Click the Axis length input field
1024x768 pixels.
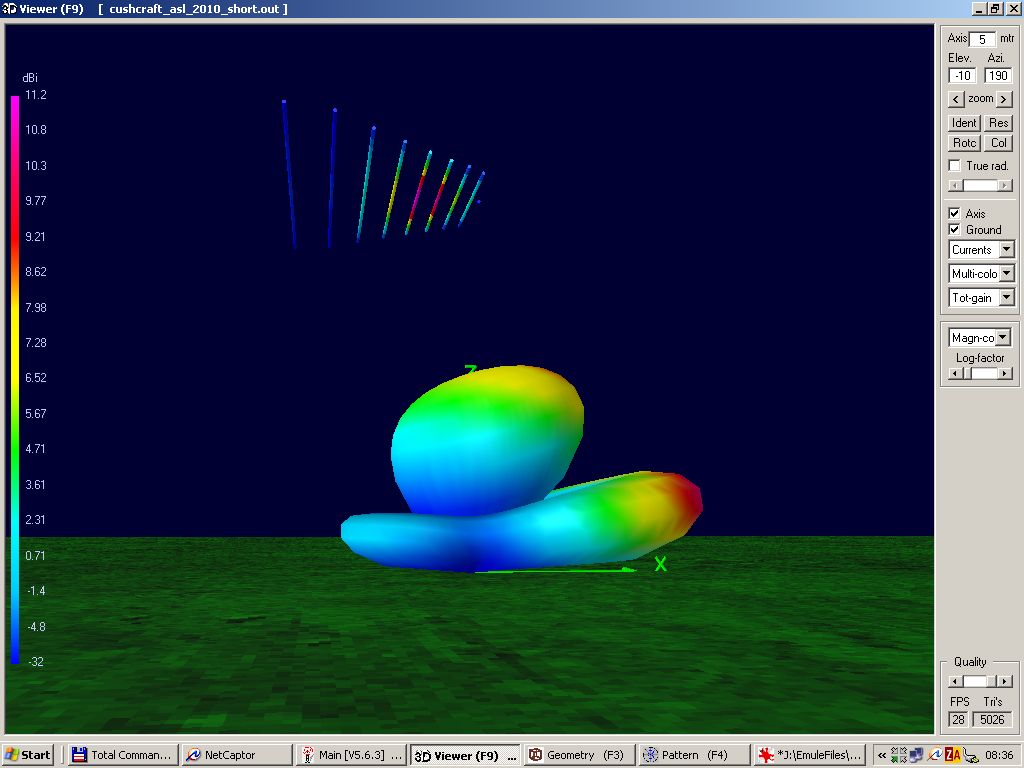981,39
